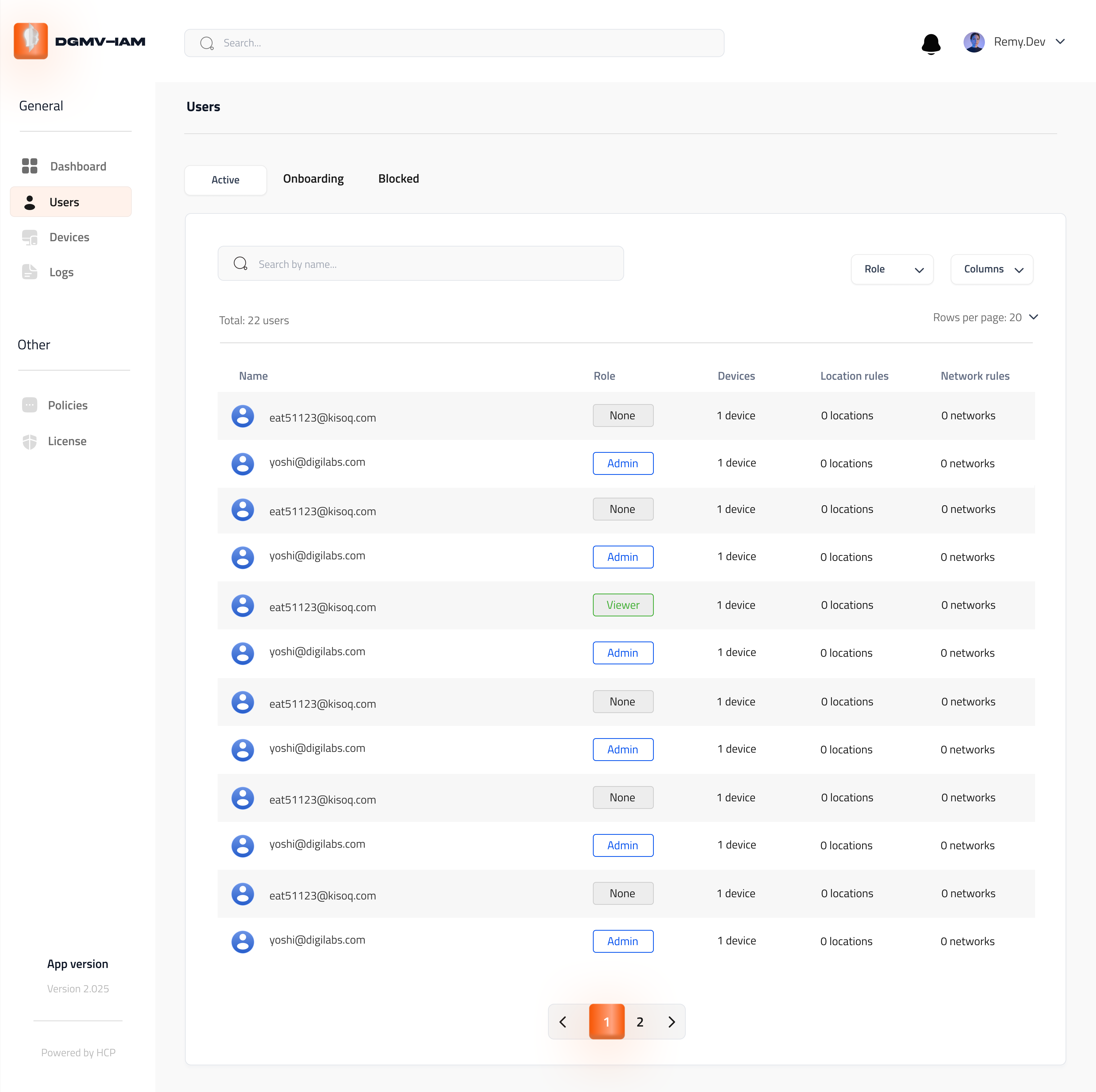Click the first eat51123@kisoq.com entry
Screen dimensions: 1096x1092
[x=322, y=418]
